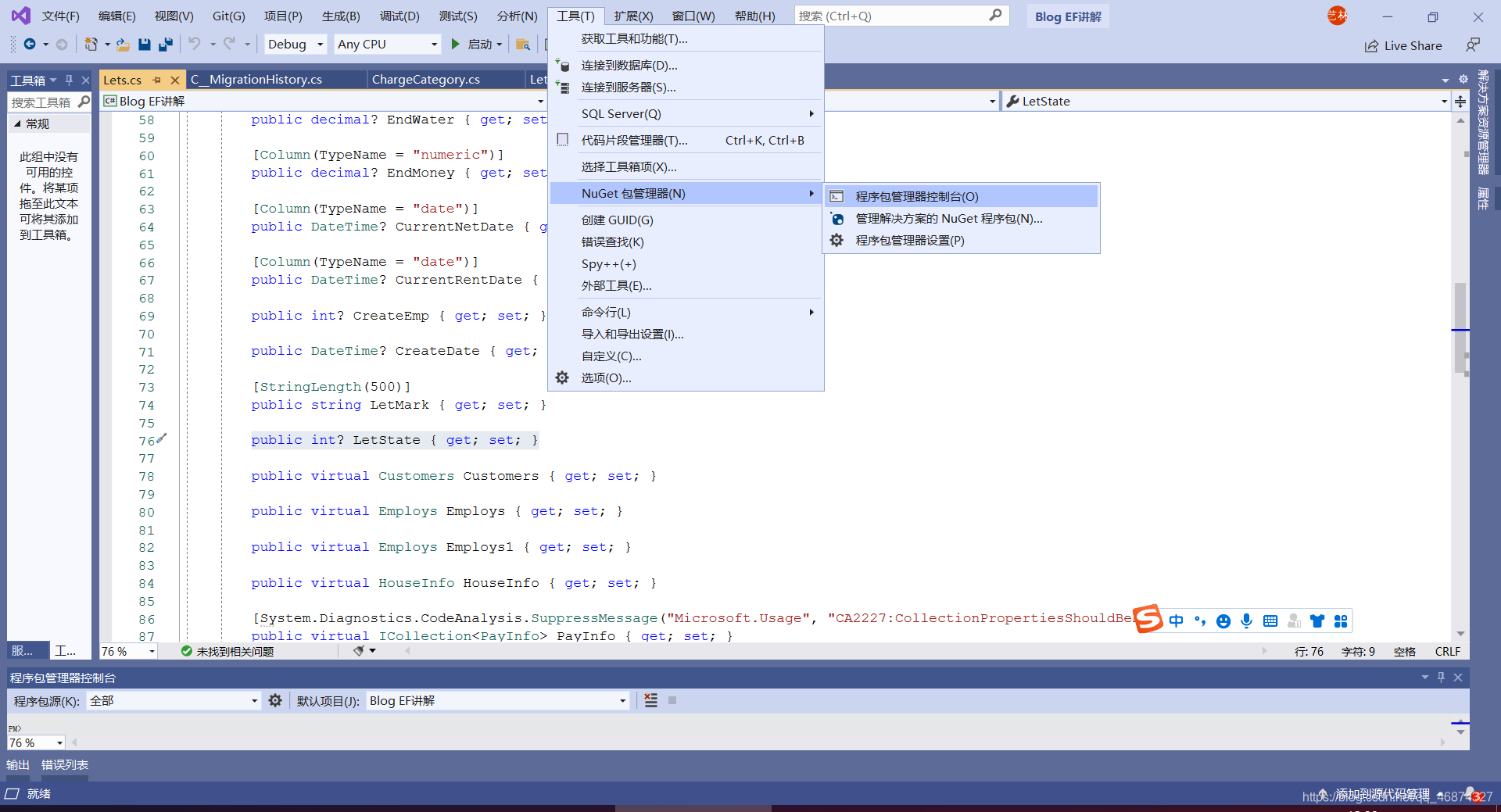Toggle pin on the Lets.cs tab
This screenshot has width=1501, height=812.
coord(156,80)
